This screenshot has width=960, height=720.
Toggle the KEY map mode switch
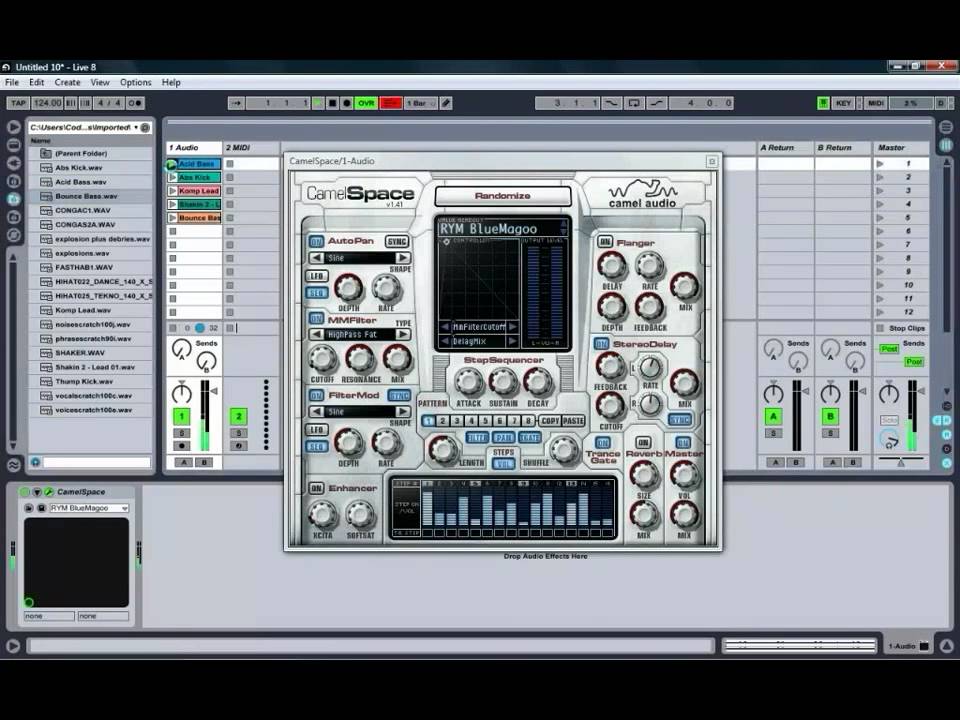pos(844,103)
